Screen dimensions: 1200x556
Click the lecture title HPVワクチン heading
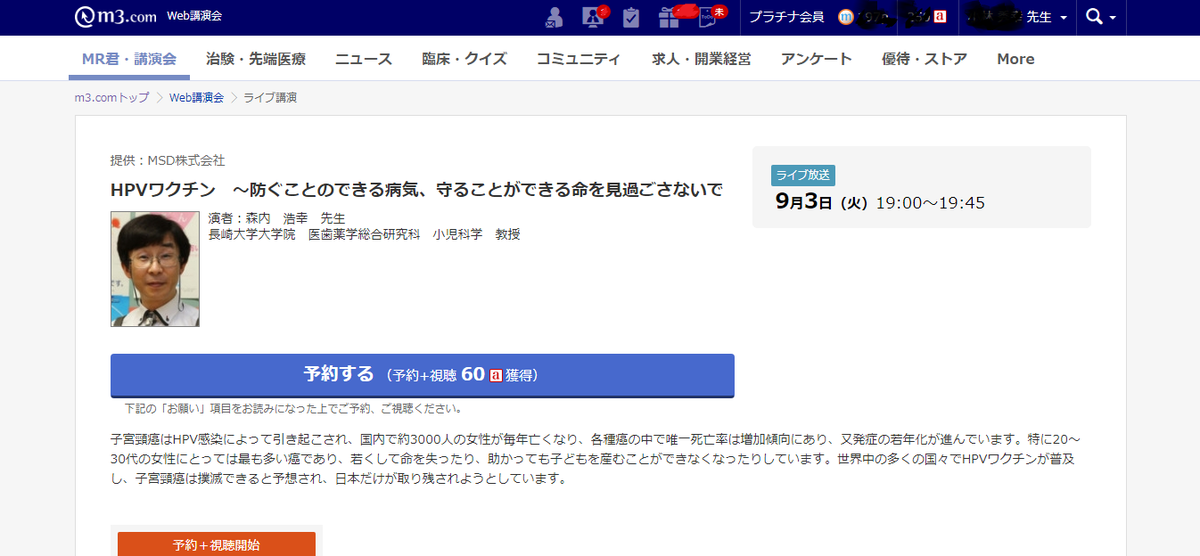(x=416, y=189)
